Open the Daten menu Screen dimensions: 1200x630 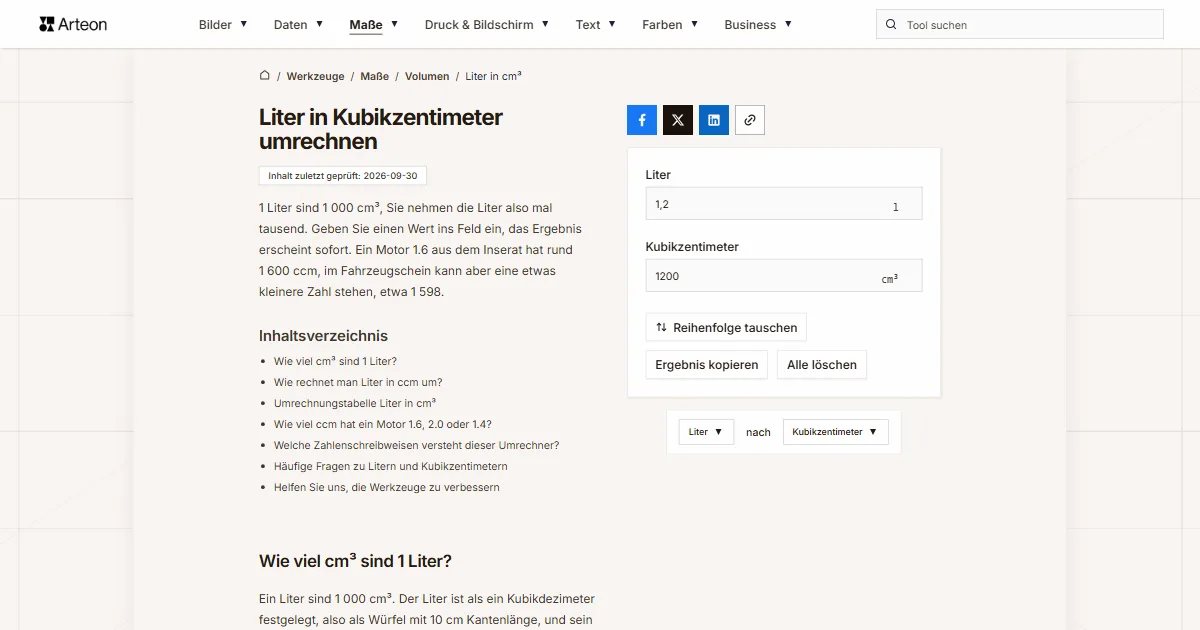tap(298, 25)
